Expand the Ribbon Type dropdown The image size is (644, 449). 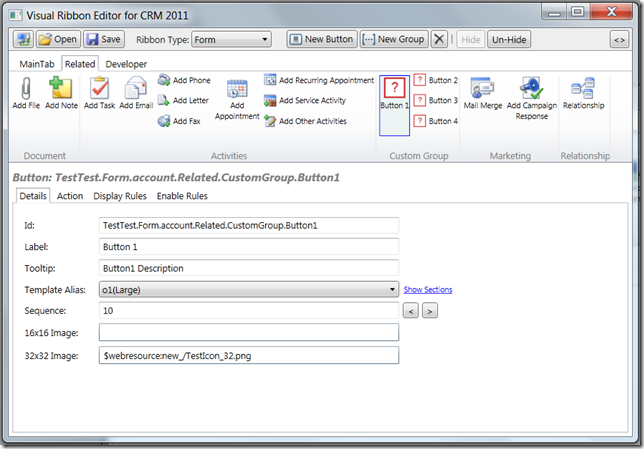[x=231, y=39]
